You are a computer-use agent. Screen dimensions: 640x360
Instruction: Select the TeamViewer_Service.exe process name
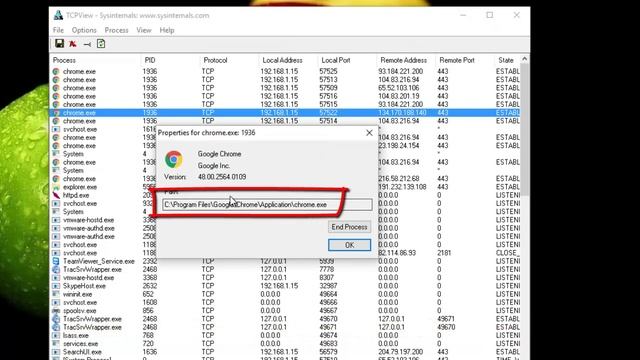pyautogui.click(x=99, y=261)
